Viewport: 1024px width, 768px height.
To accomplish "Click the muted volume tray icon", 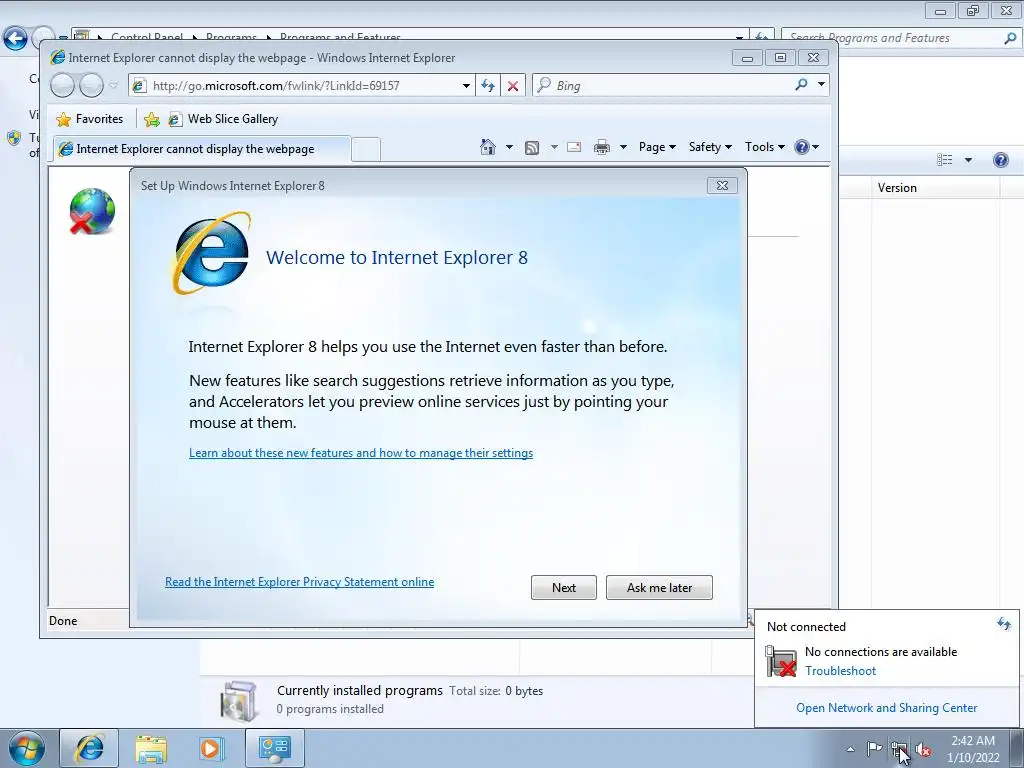I will (923, 749).
